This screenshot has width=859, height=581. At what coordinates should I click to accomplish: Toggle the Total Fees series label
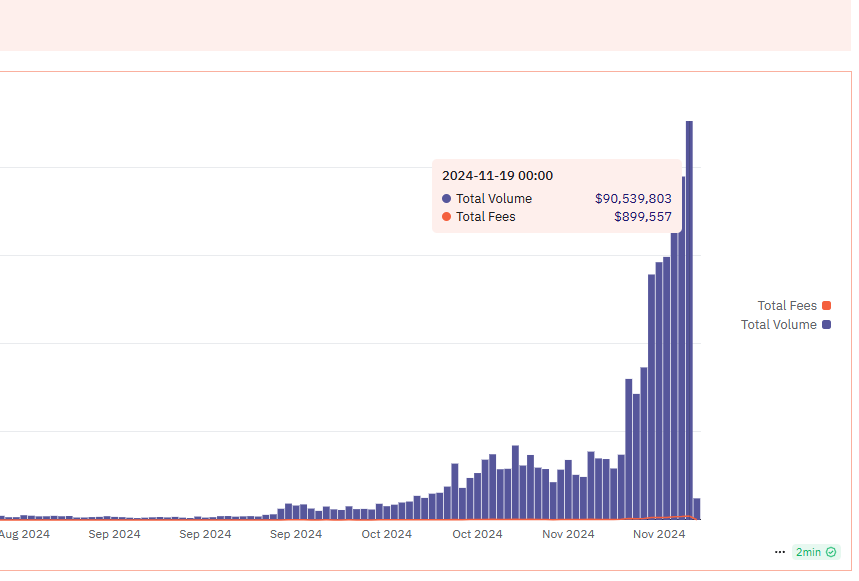(786, 306)
